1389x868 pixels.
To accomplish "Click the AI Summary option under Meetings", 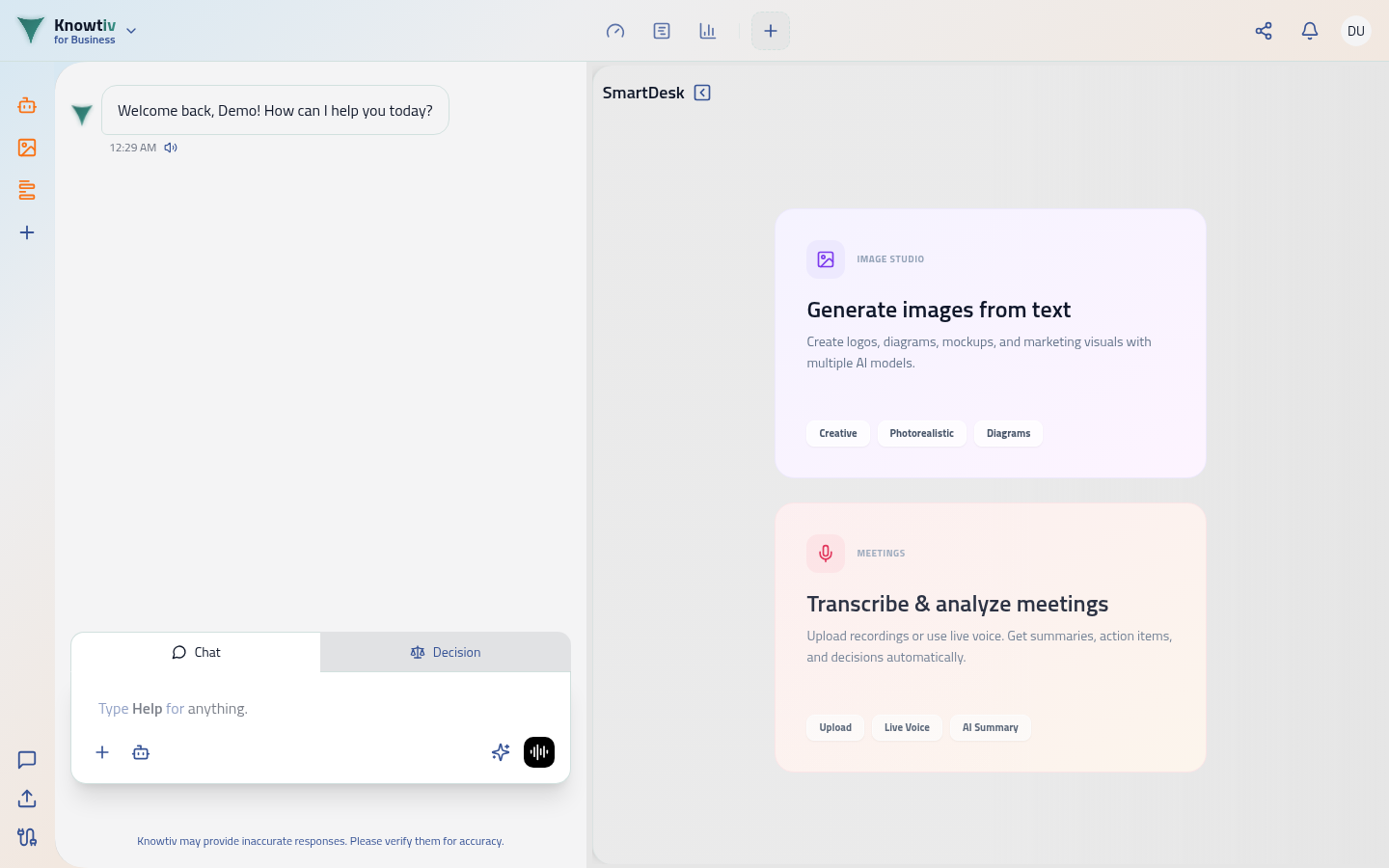I will 991,727.
